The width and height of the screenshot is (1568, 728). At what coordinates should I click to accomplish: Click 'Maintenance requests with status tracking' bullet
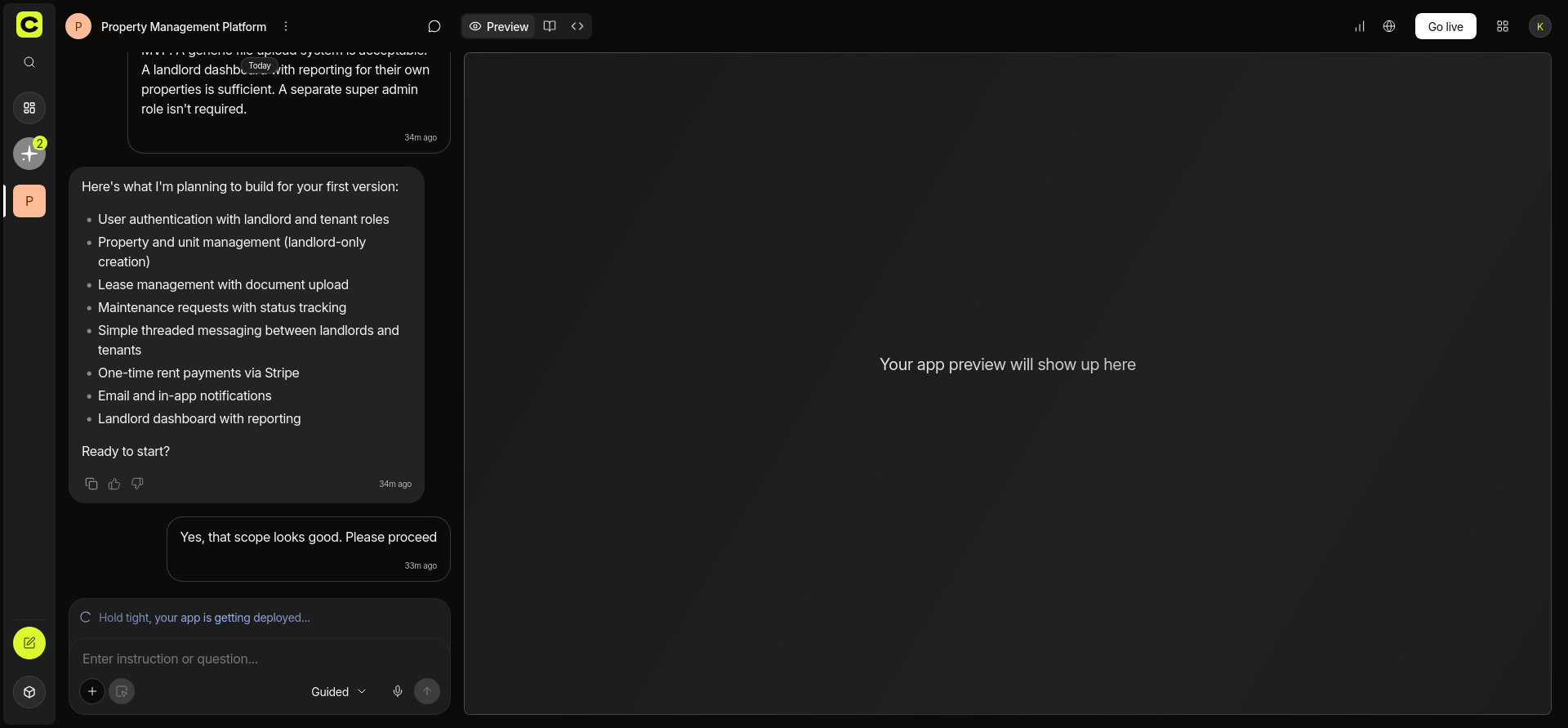(x=222, y=307)
